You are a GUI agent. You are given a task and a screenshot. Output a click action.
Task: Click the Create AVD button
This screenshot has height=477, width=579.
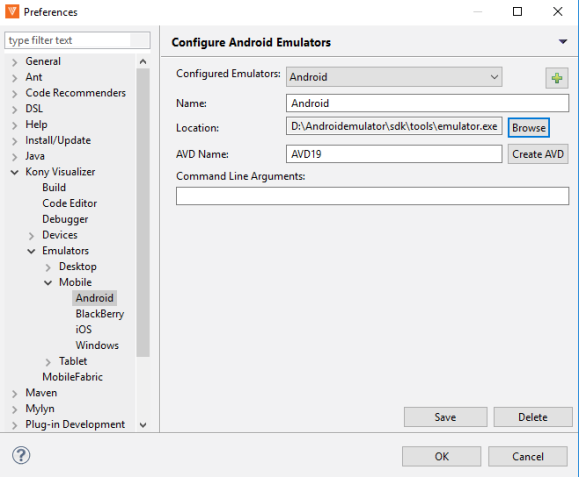538,154
